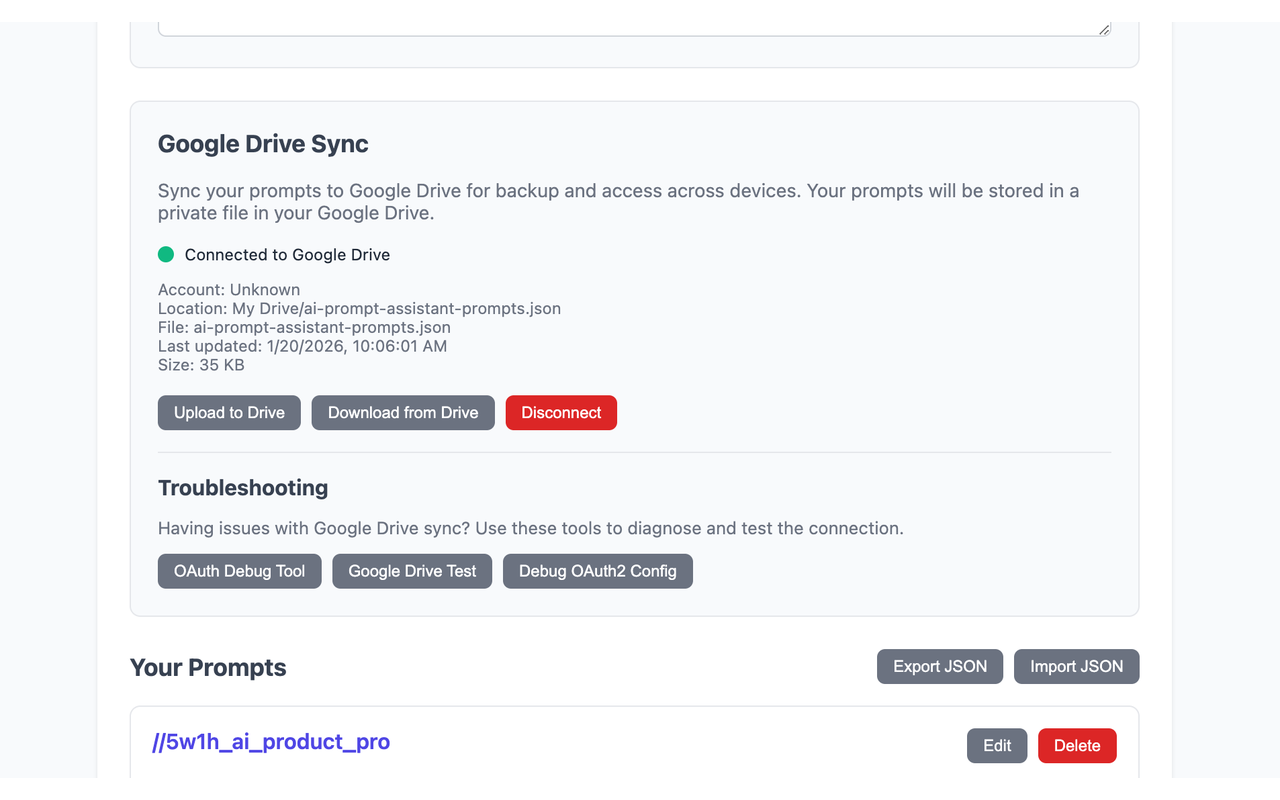Run the Google Drive Test
Screen dimensions: 1280x800
(412, 571)
